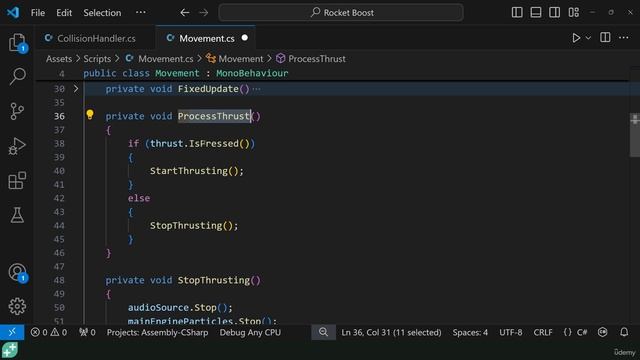Show the errors and warnings count
640x360 pixels.
(x=49, y=332)
